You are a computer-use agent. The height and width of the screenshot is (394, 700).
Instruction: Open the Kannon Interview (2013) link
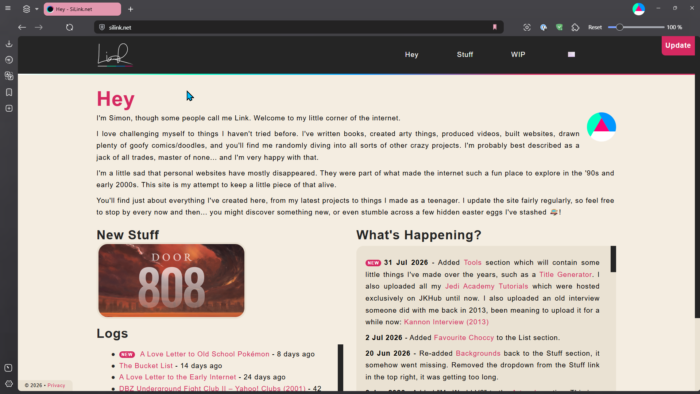pyautogui.click(x=446, y=322)
